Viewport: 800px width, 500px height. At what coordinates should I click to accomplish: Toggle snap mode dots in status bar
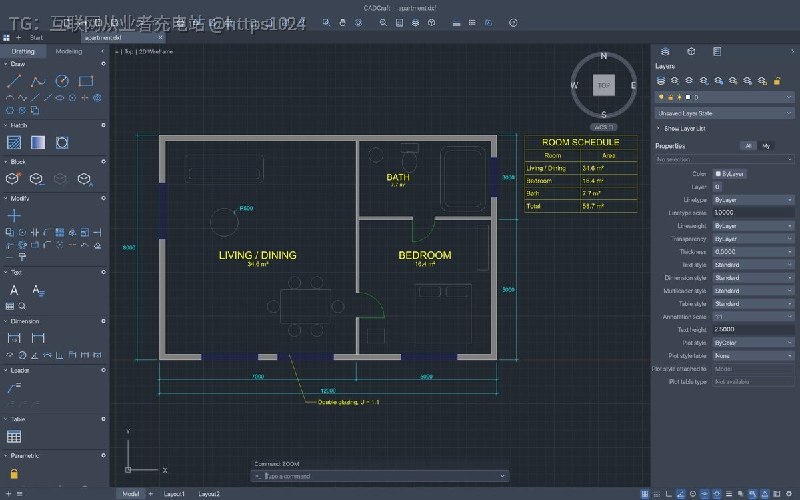[x=657, y=494]
